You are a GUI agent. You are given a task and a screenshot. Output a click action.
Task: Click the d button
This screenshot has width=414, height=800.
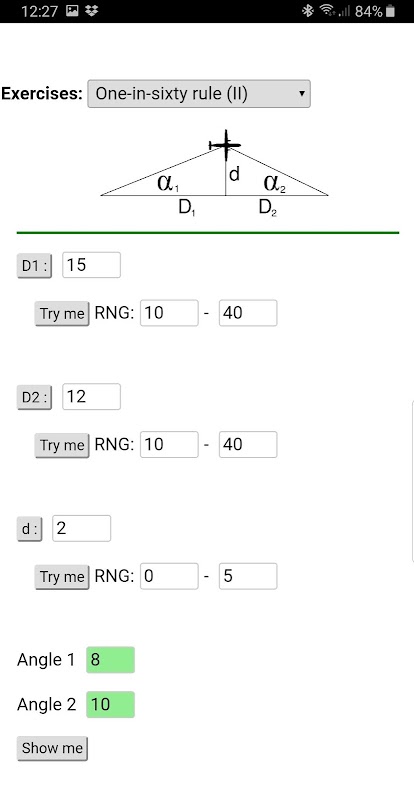(29, 529)
